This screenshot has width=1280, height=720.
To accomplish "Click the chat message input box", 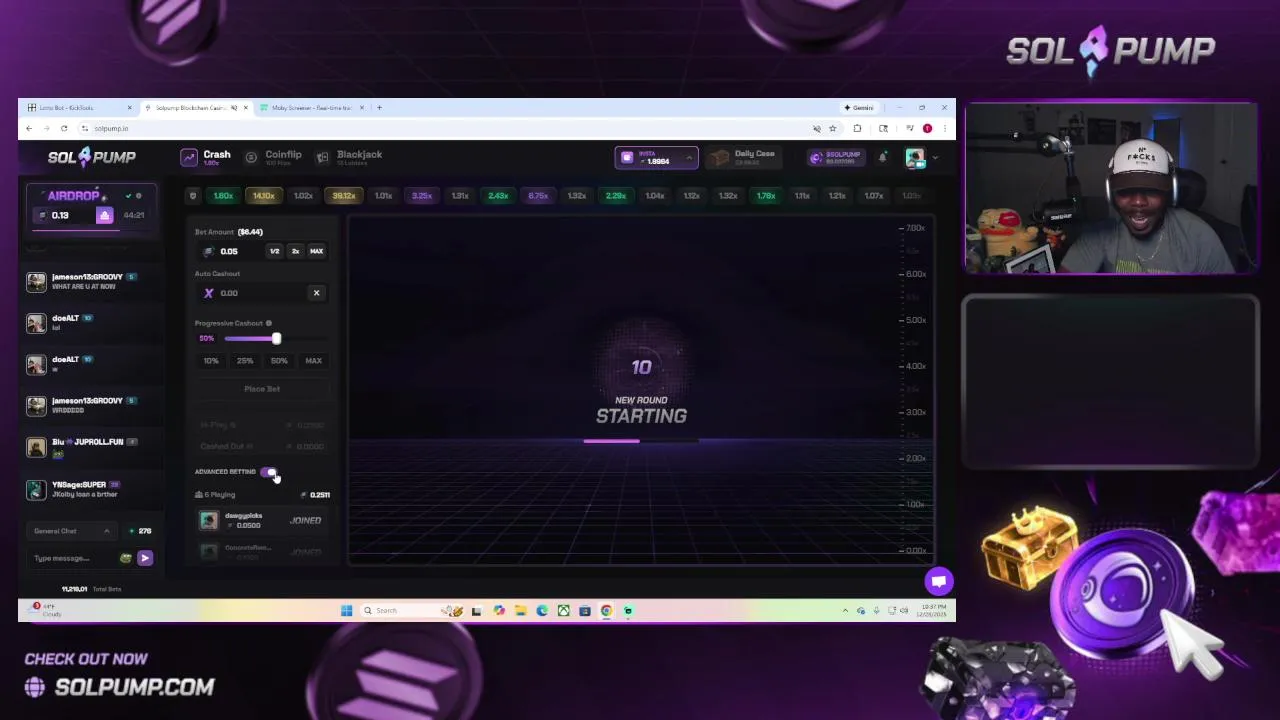I will point(74,559).
